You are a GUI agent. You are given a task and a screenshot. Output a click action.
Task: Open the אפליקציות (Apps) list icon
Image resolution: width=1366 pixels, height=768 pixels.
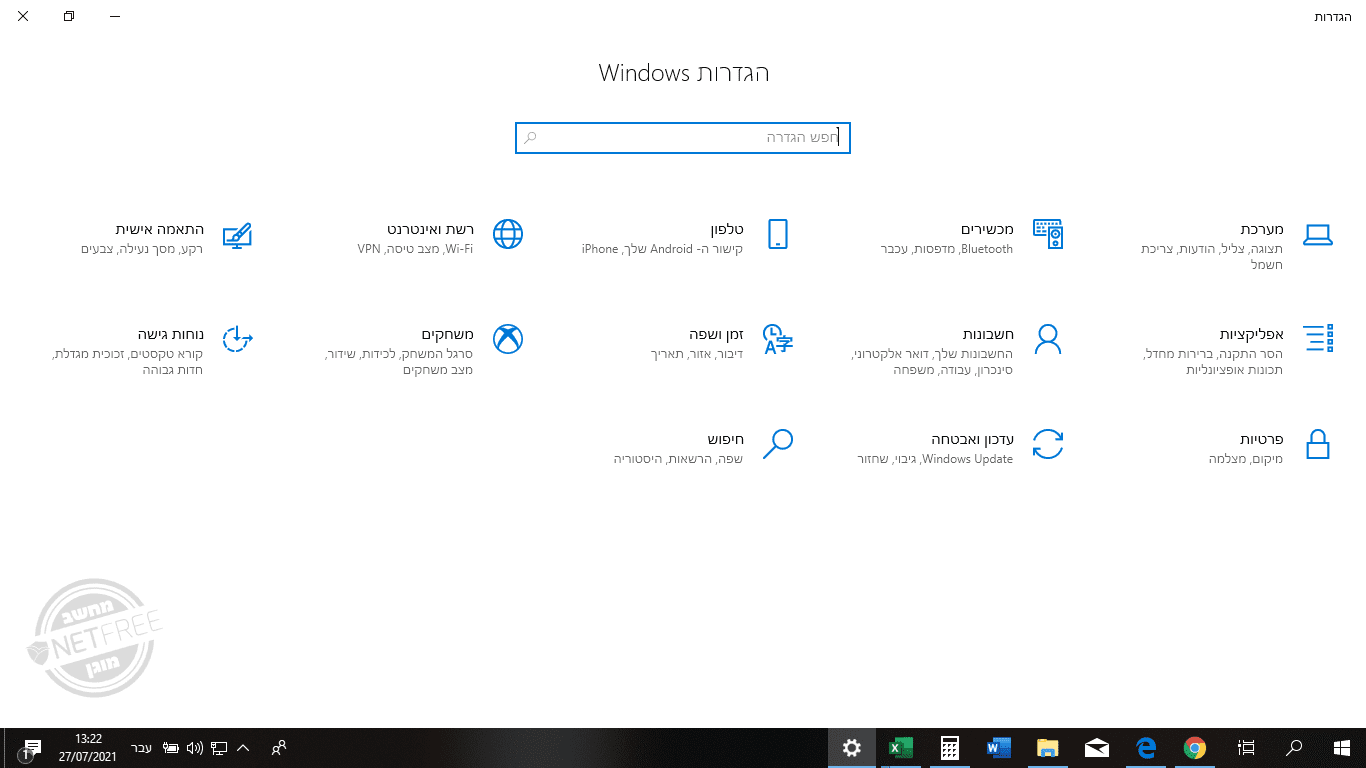(1318, 338)
